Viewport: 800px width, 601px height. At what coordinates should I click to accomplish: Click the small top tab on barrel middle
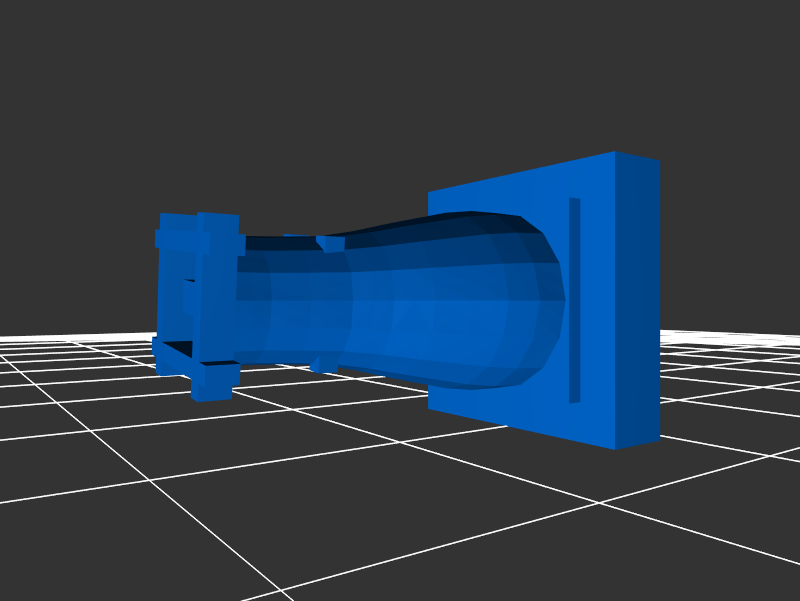tap(330, 243)
